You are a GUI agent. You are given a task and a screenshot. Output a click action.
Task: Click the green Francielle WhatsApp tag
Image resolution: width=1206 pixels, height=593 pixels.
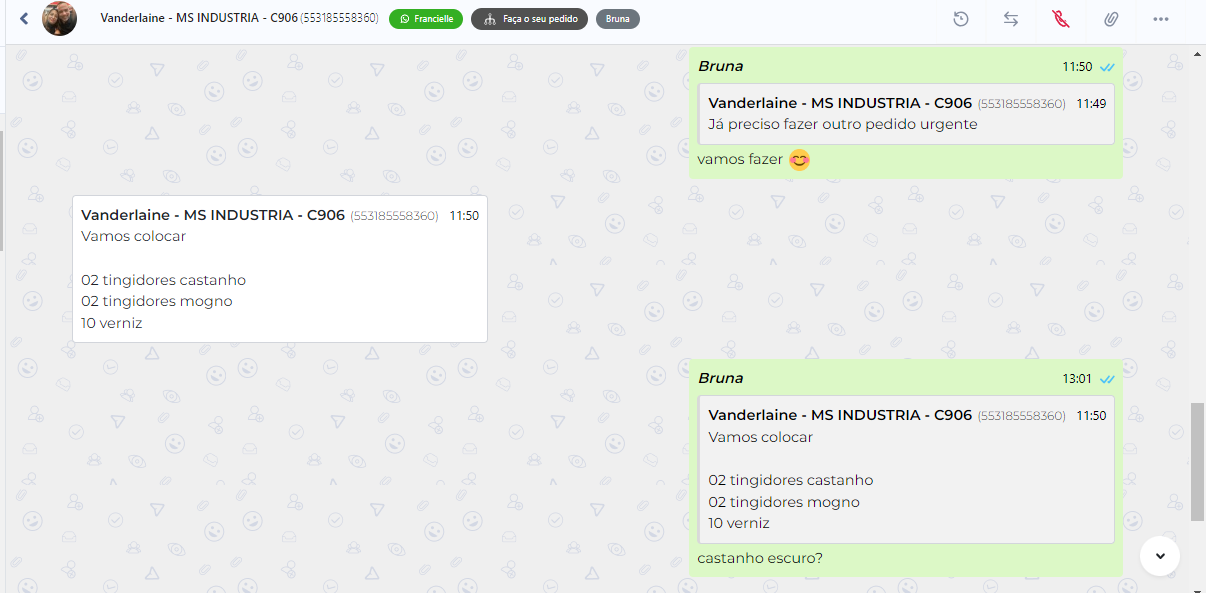[x=426, y=19]
